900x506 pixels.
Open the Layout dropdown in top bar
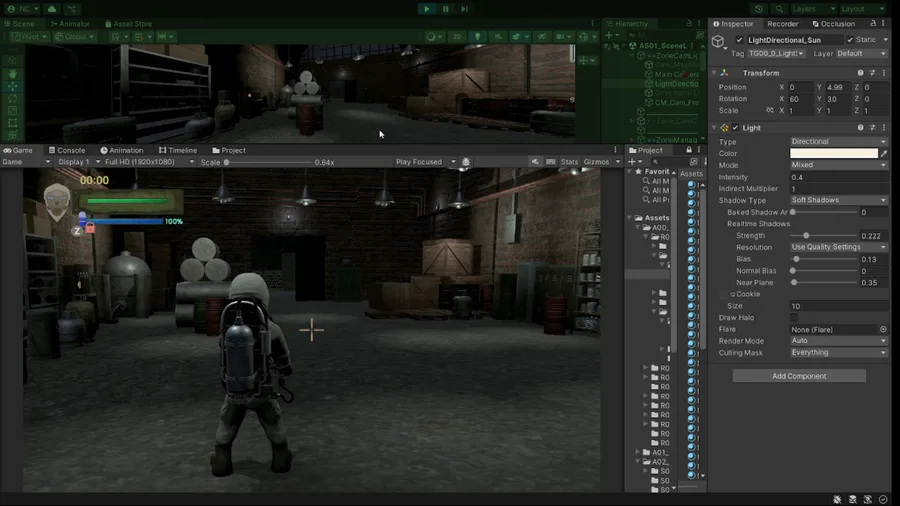862,9
